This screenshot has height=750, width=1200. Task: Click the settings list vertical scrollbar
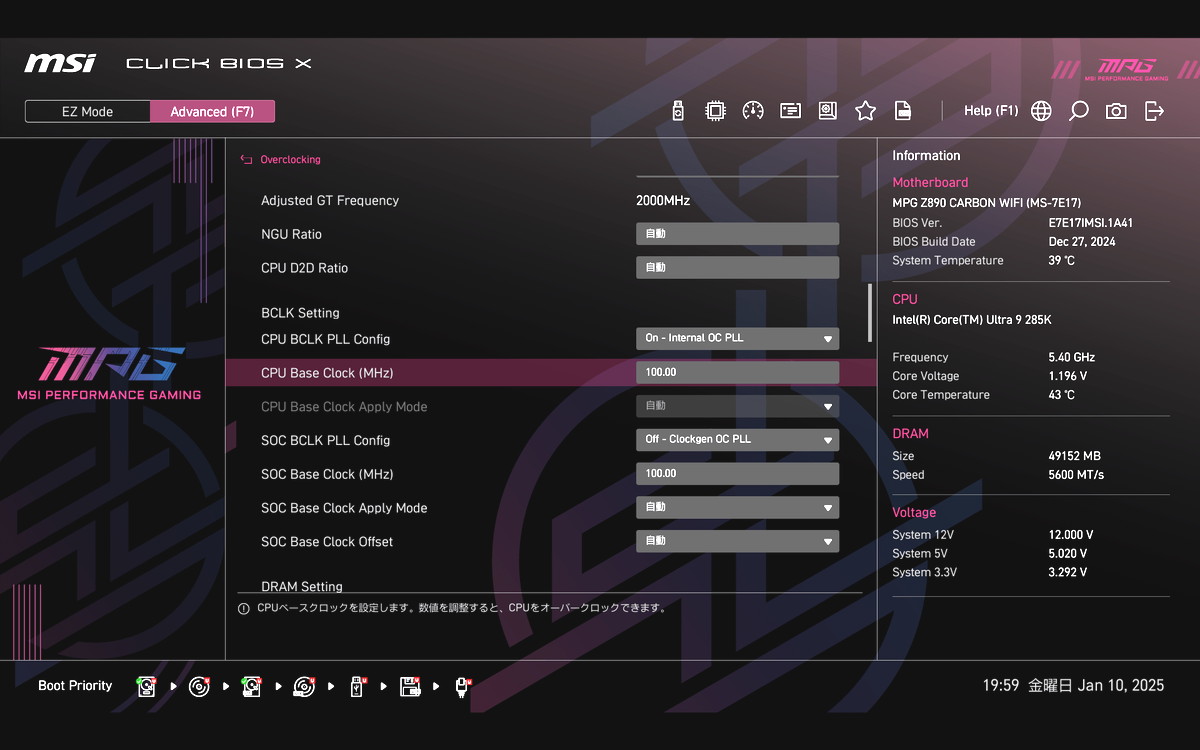(869, 313)
